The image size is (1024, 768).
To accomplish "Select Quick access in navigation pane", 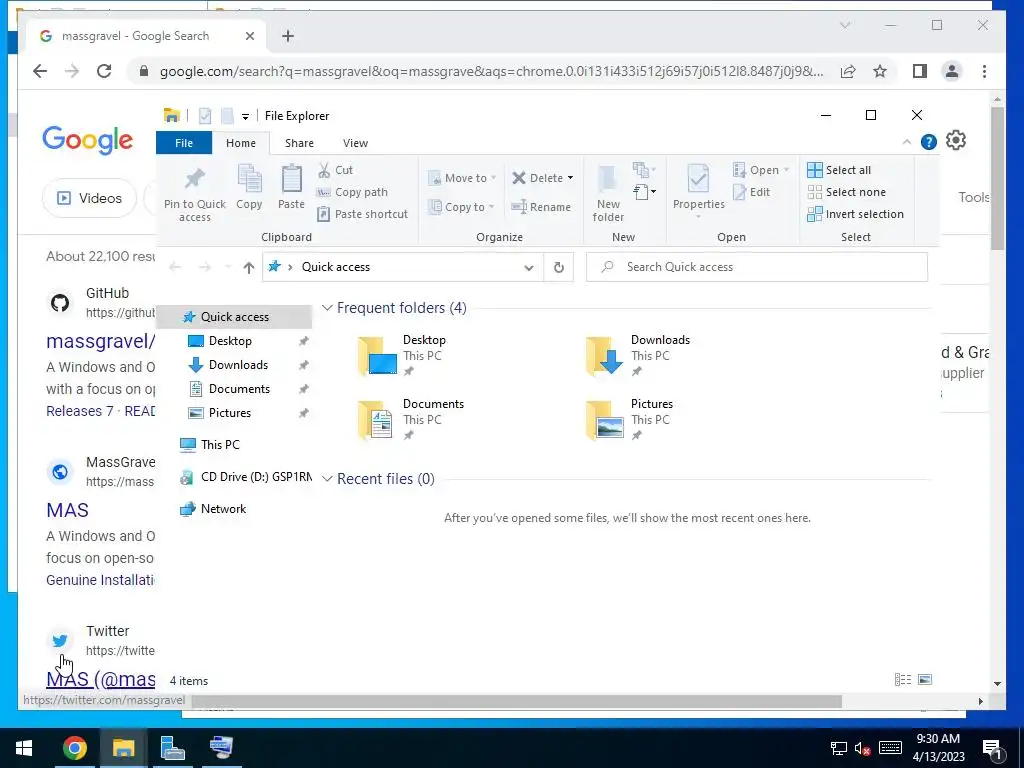I will pyautogui.click(x=234, y=317).
